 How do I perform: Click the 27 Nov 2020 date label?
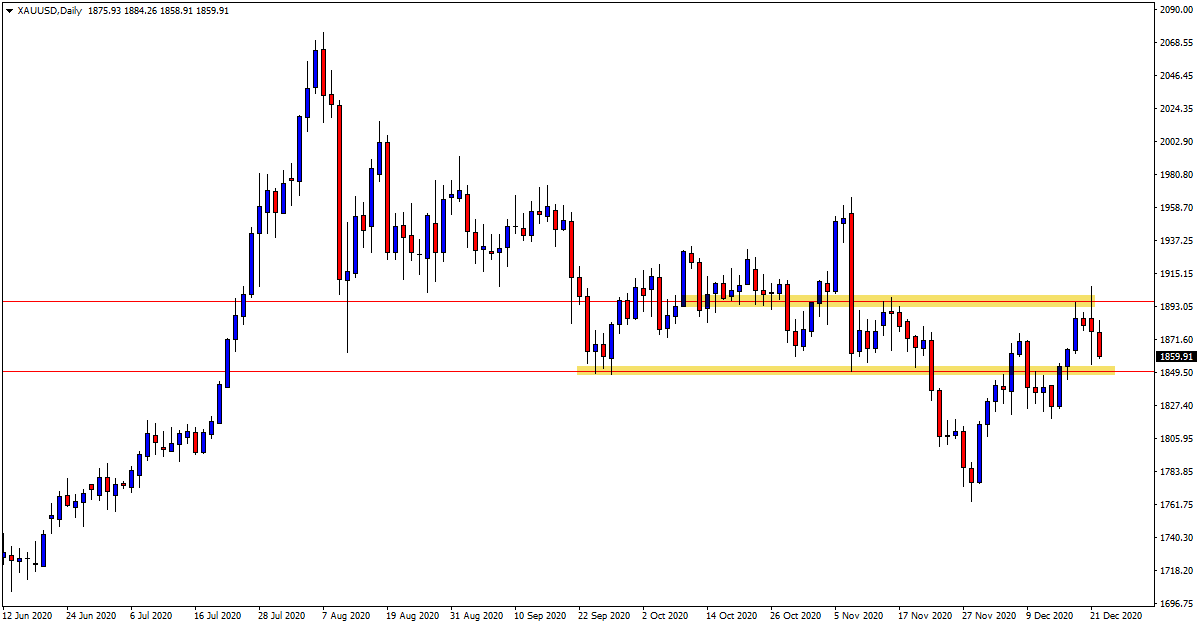(988, 617)
